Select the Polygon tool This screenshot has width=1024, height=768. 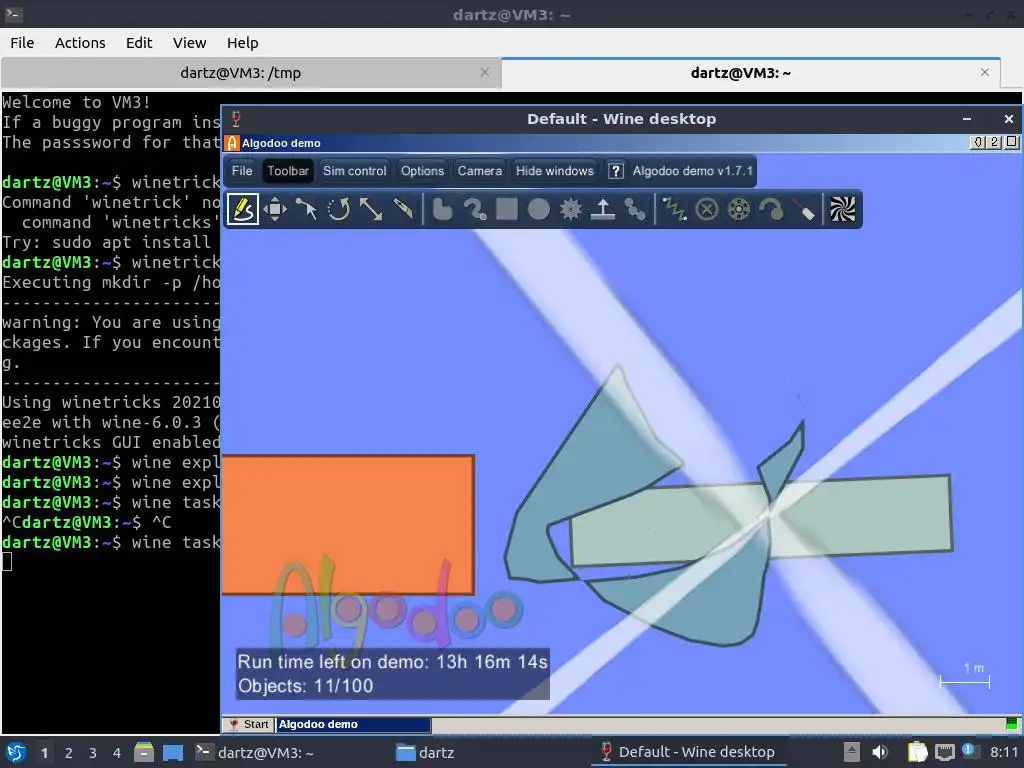442,209
